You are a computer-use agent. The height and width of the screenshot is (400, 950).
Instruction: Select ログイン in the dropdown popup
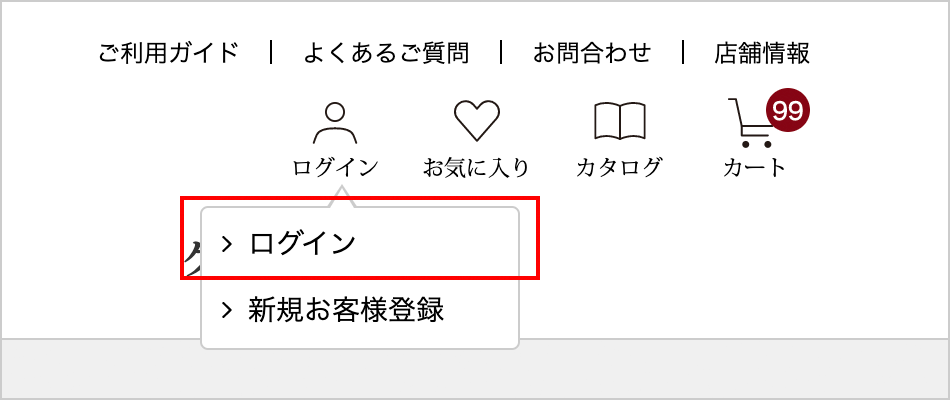pyautogui.click(x=302, y=244)
